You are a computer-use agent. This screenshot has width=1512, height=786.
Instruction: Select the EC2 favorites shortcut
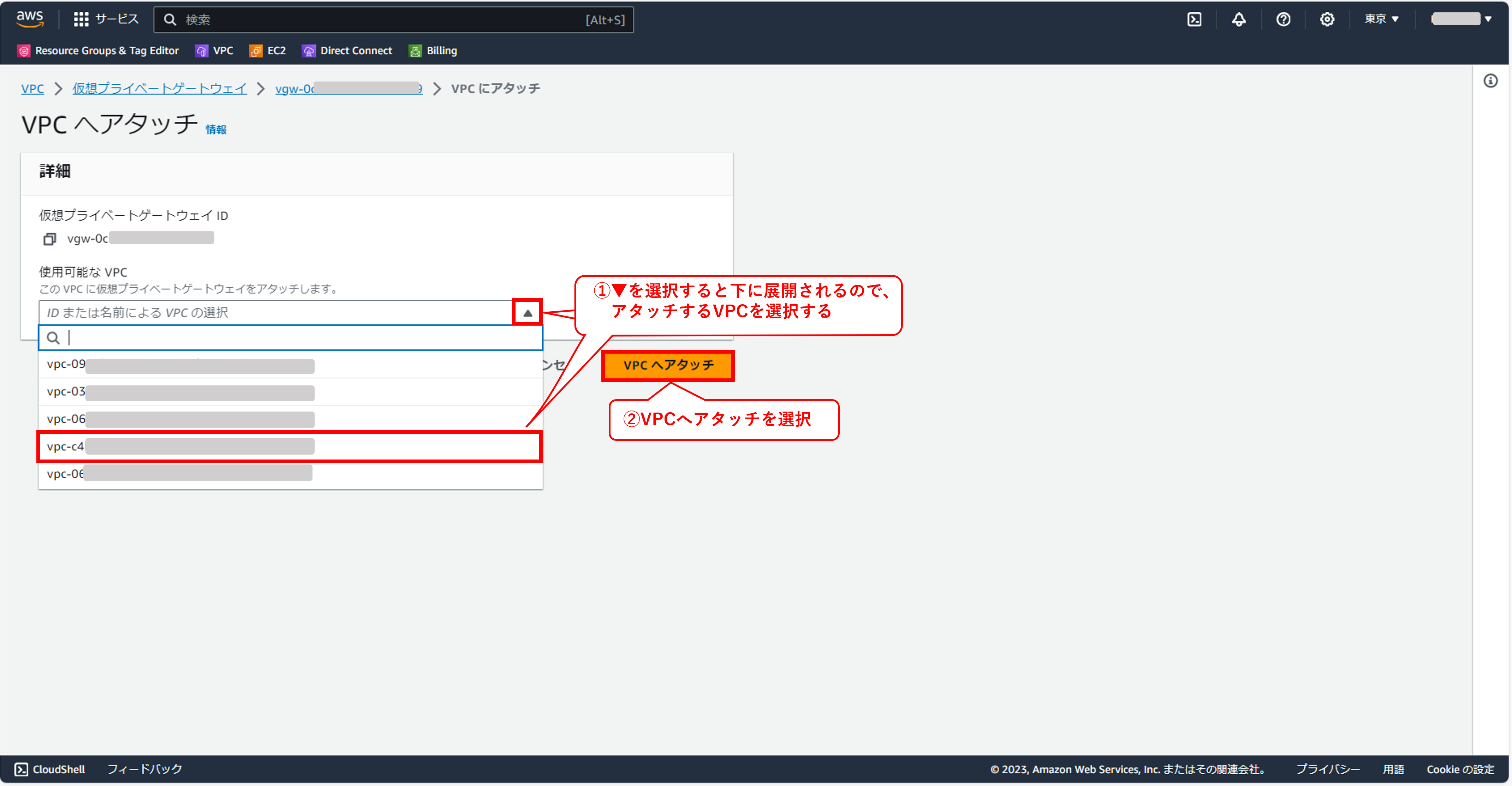267,50
